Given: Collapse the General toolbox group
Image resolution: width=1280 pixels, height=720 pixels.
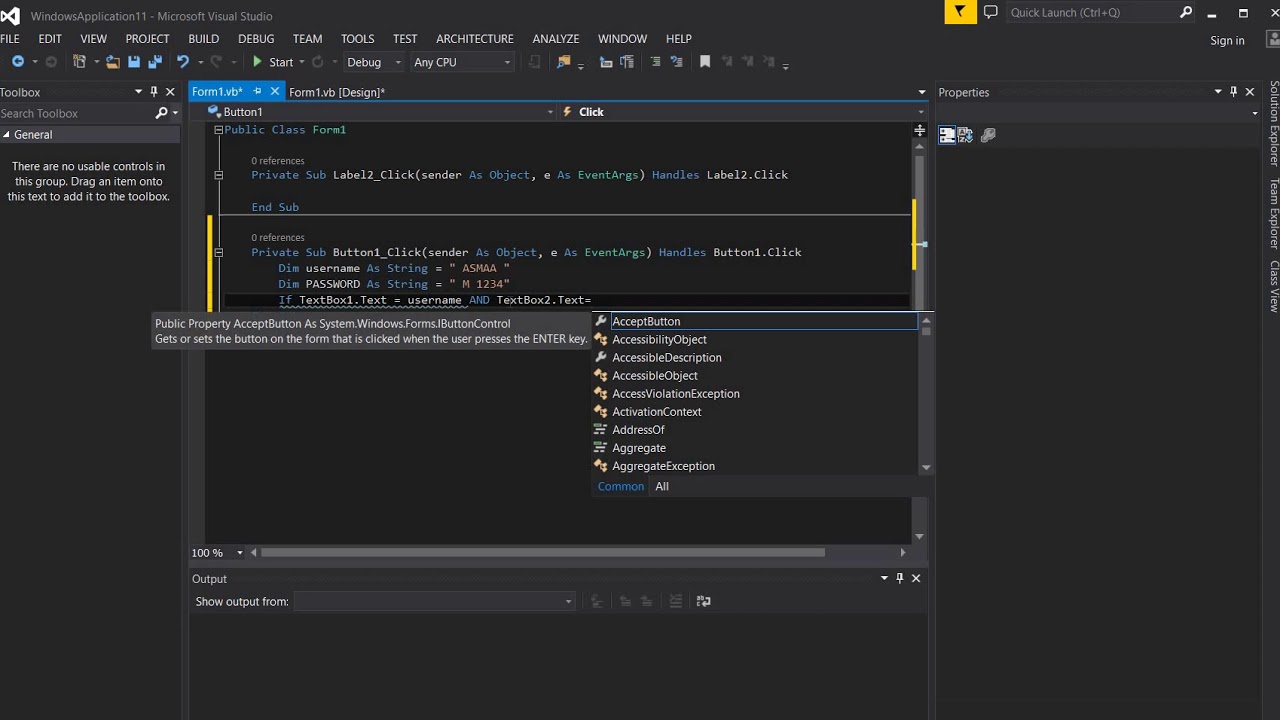Looking at the screenshot, I should [6, 135].
